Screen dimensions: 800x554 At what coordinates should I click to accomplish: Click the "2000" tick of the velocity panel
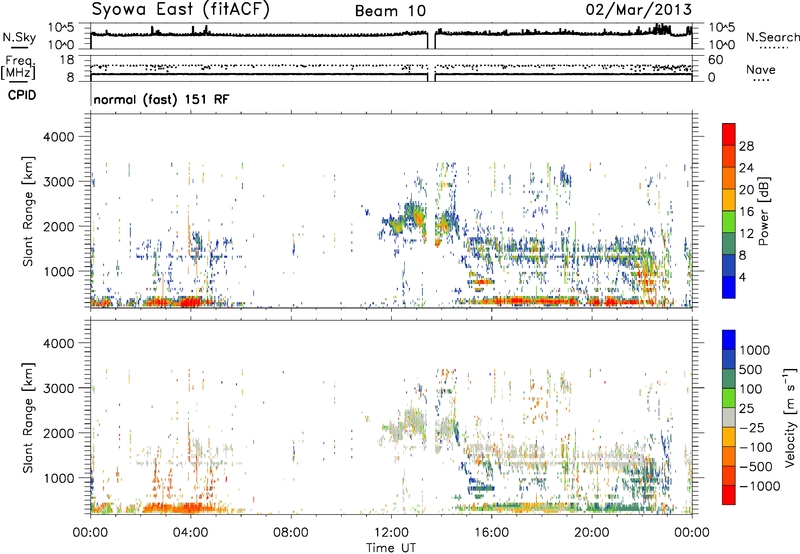58,433
